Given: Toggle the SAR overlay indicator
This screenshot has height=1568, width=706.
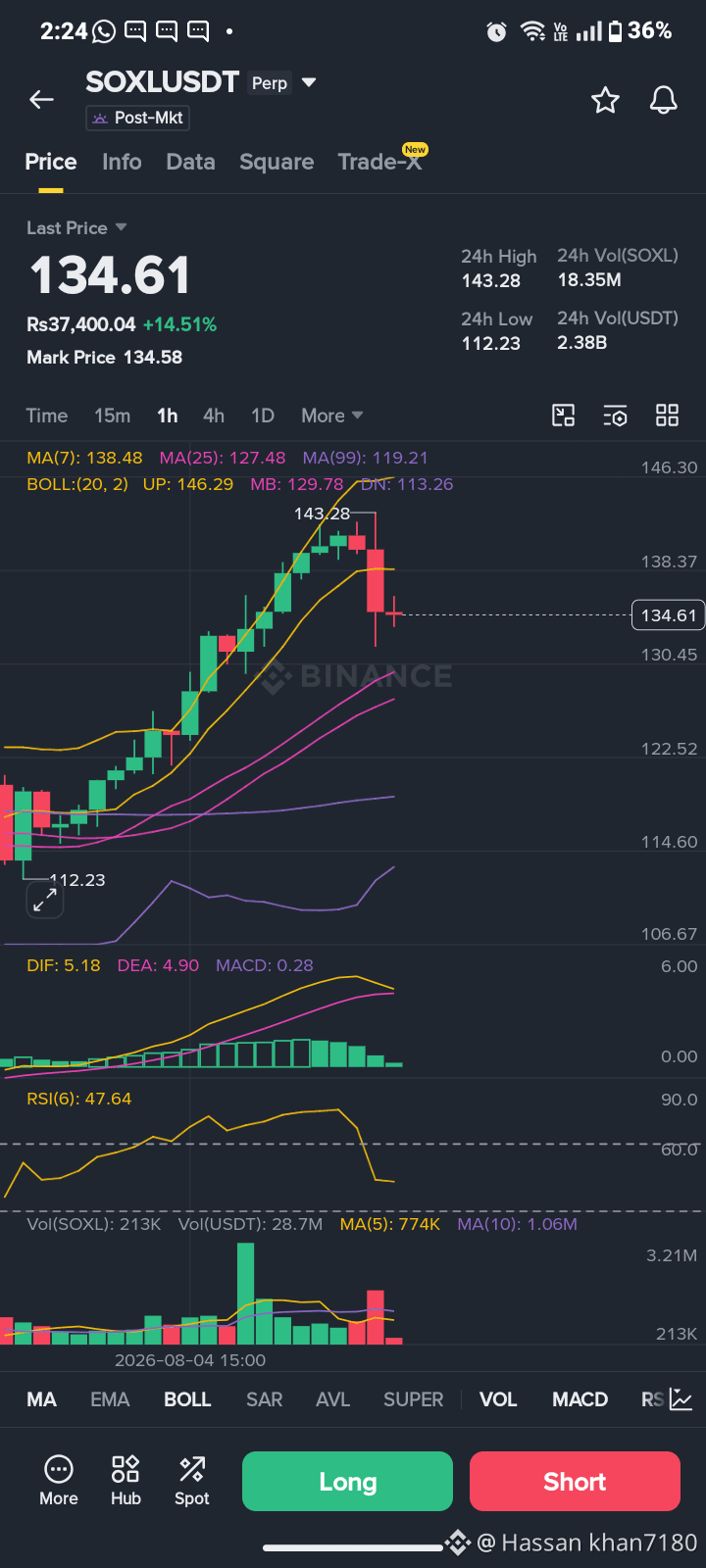Looking at the screenshot, I should pyautogui.click(x=264, y=1399).
